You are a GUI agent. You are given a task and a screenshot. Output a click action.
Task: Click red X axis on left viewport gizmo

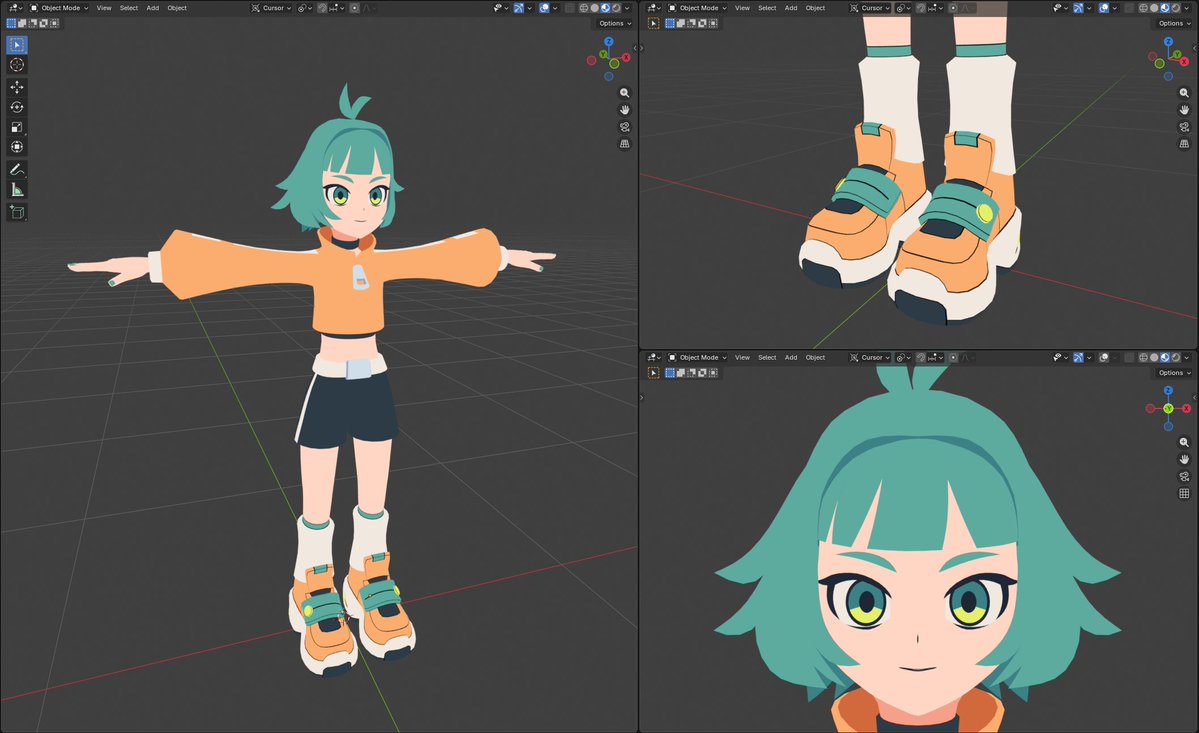click(x=625, y=57)
